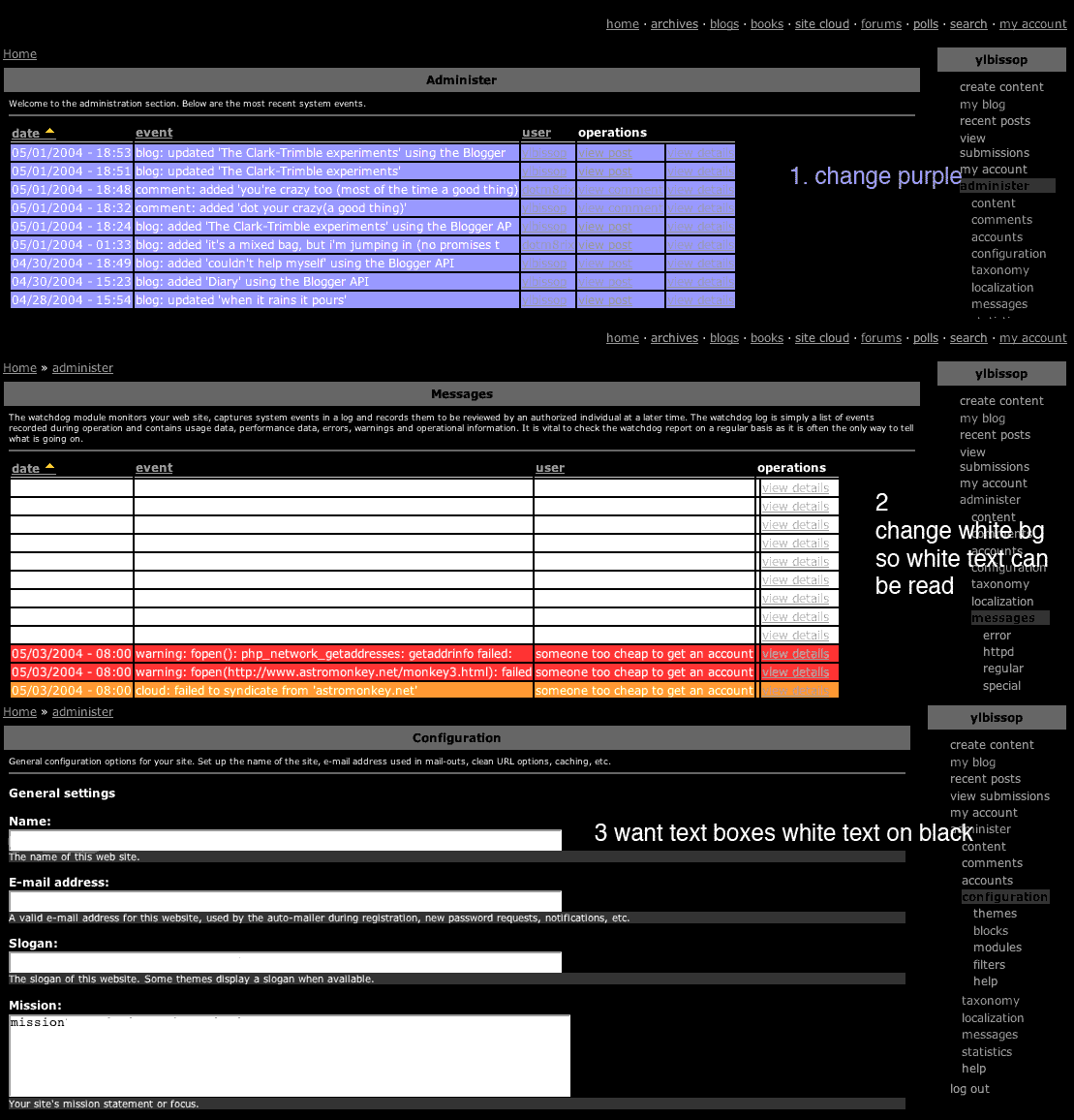Open 'create content' in the Administer page sidebar
Screen dimensions: 1074x1120
pyautogui.click(x=1001, y=87)
